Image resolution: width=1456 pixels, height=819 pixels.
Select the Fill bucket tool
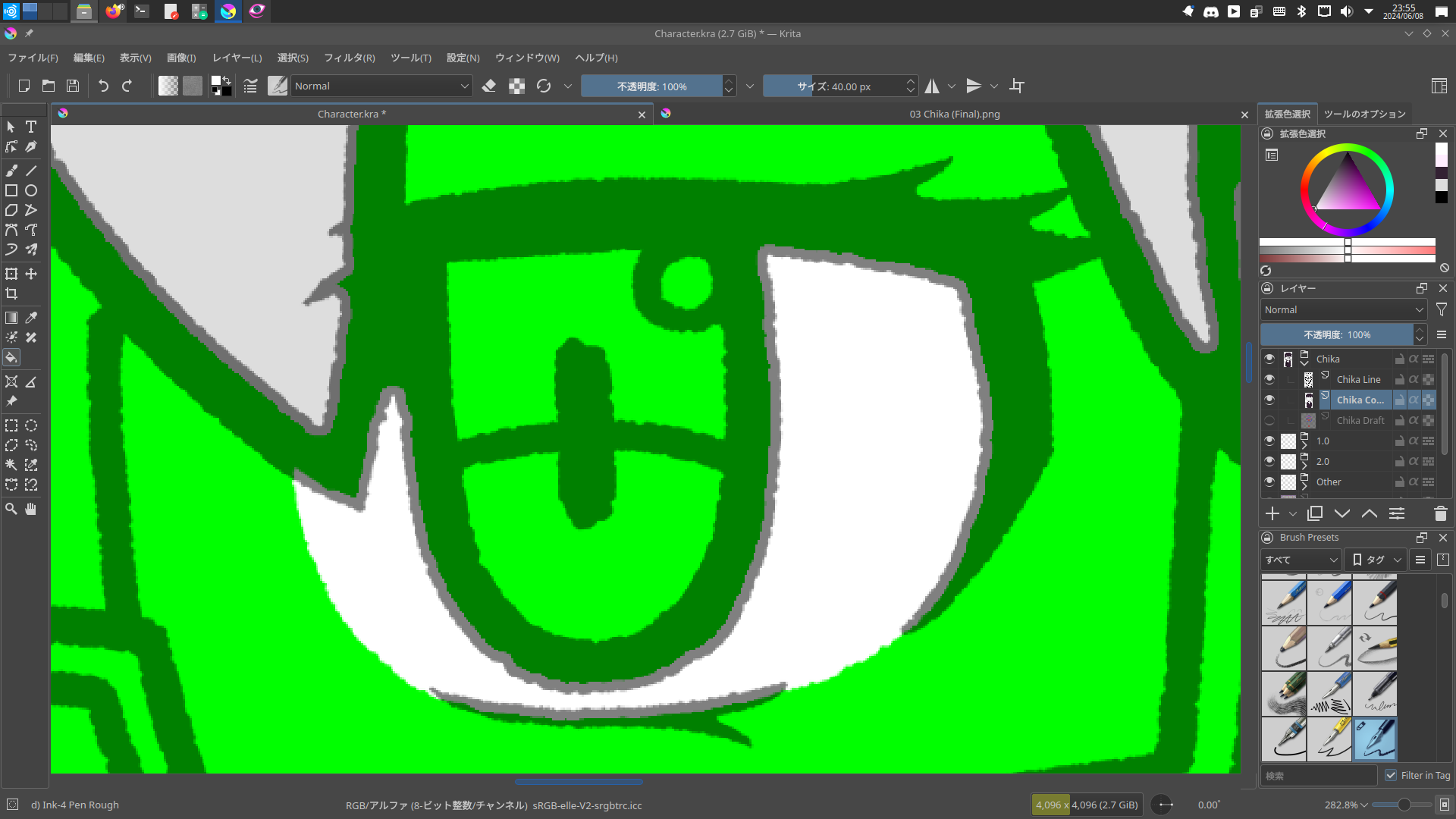pos(11,357)
